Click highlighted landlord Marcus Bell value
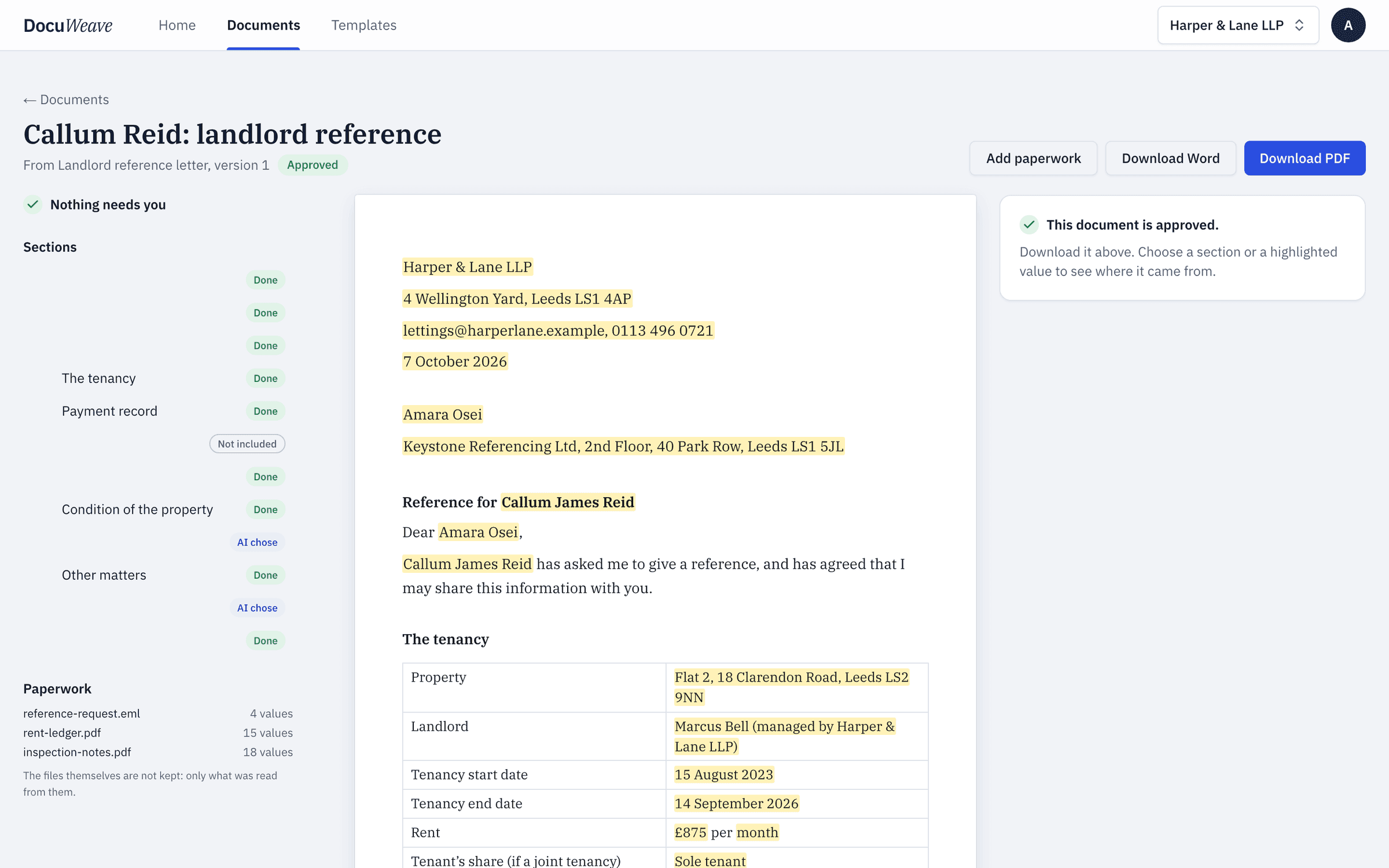The image size is (1389, 868). click(785, 736)
